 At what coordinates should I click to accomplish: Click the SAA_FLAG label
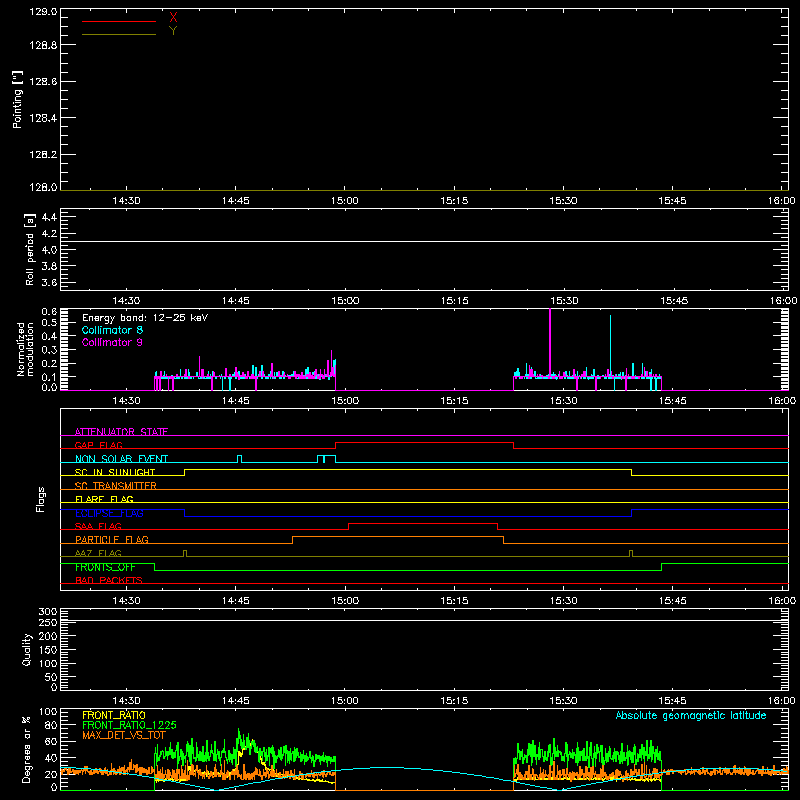(98, 526)
